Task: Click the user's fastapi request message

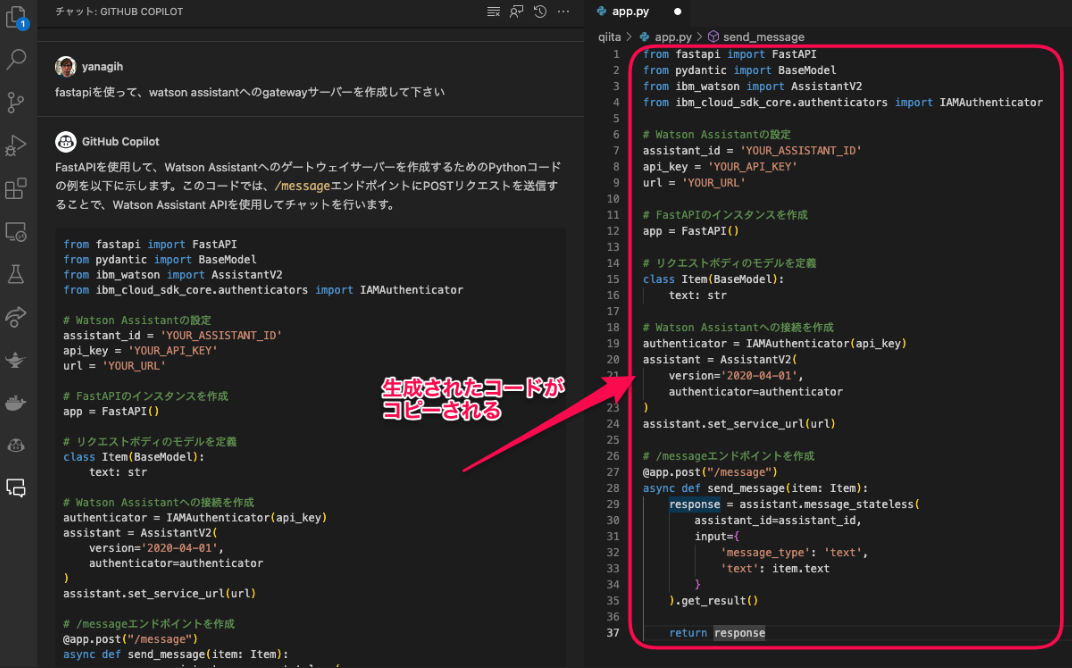Action: (250, 92)
